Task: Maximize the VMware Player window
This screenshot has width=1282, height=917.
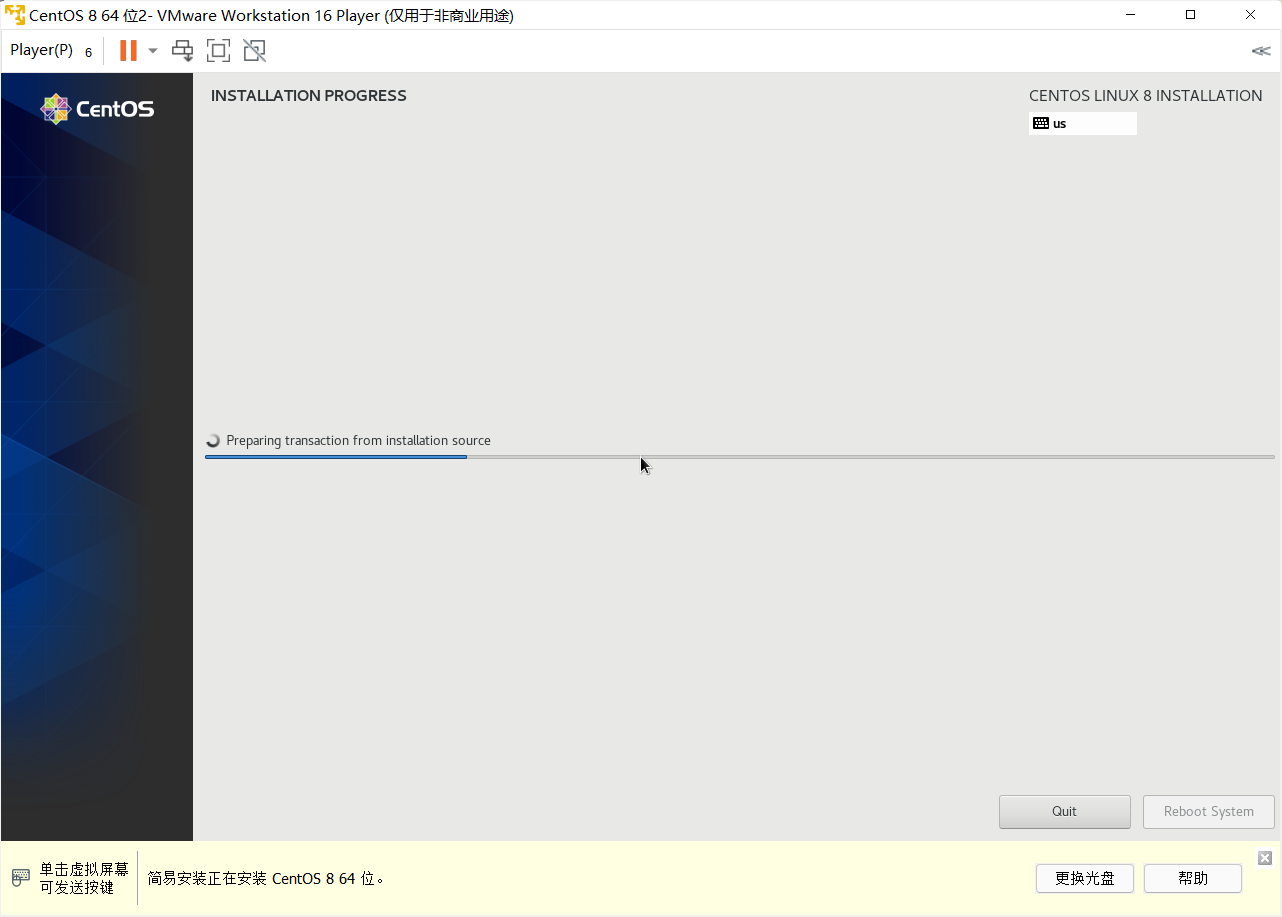Action: 1190,15
